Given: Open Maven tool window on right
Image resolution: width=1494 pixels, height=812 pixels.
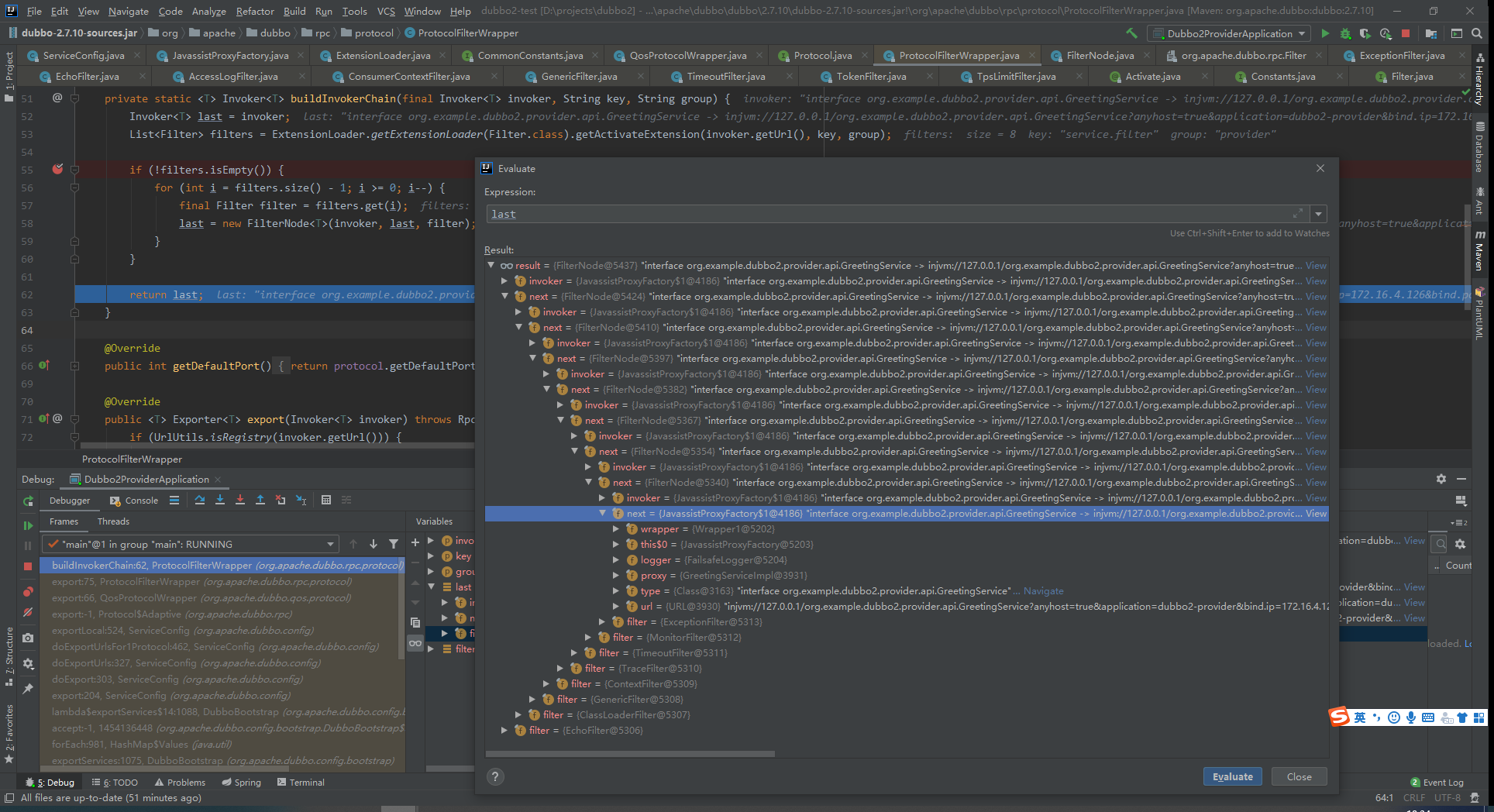Looking at the screenshot, I should point(1479,251).
